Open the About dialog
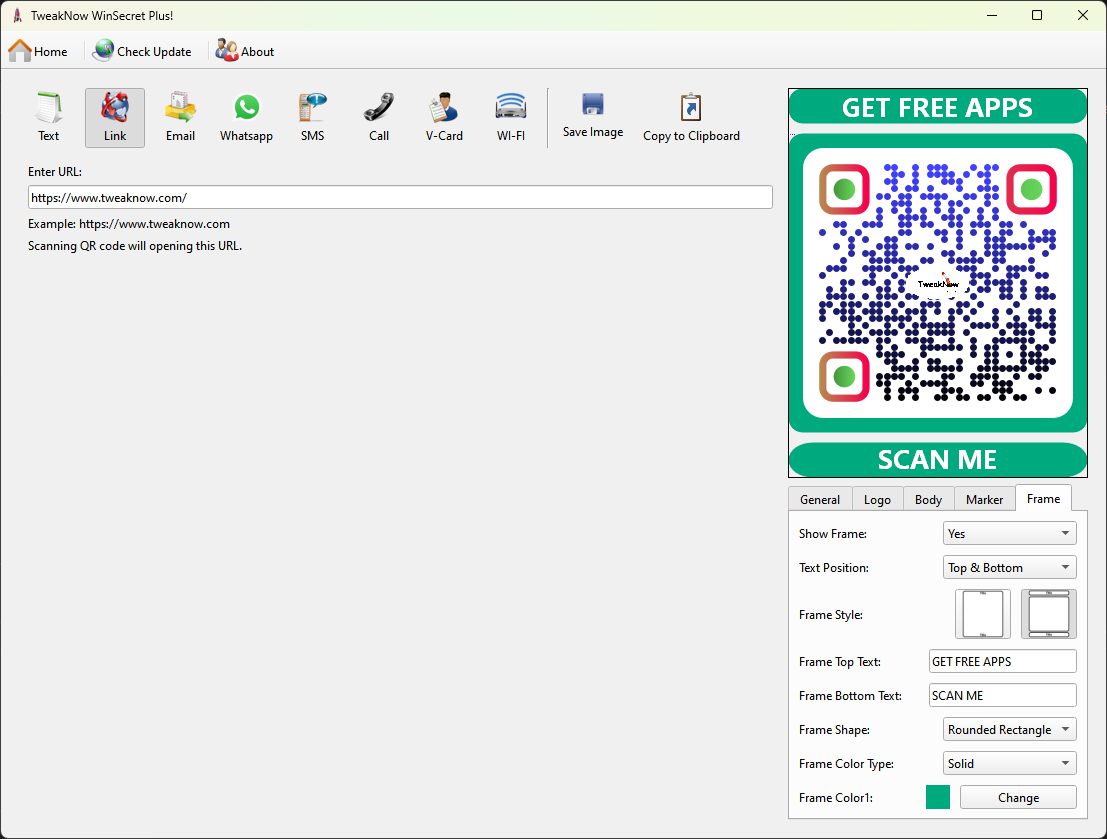The width and height of the screenshot is (1107, 839). coord(245,52)
